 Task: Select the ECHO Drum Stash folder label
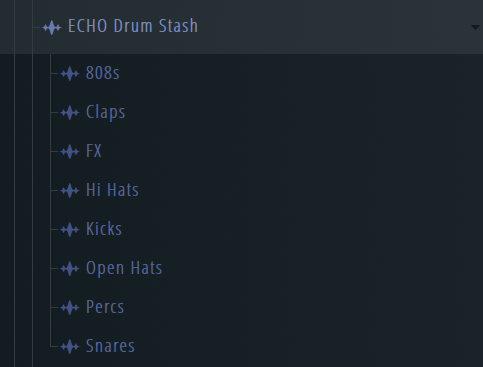pyautogui.click(x=133, y=26)
